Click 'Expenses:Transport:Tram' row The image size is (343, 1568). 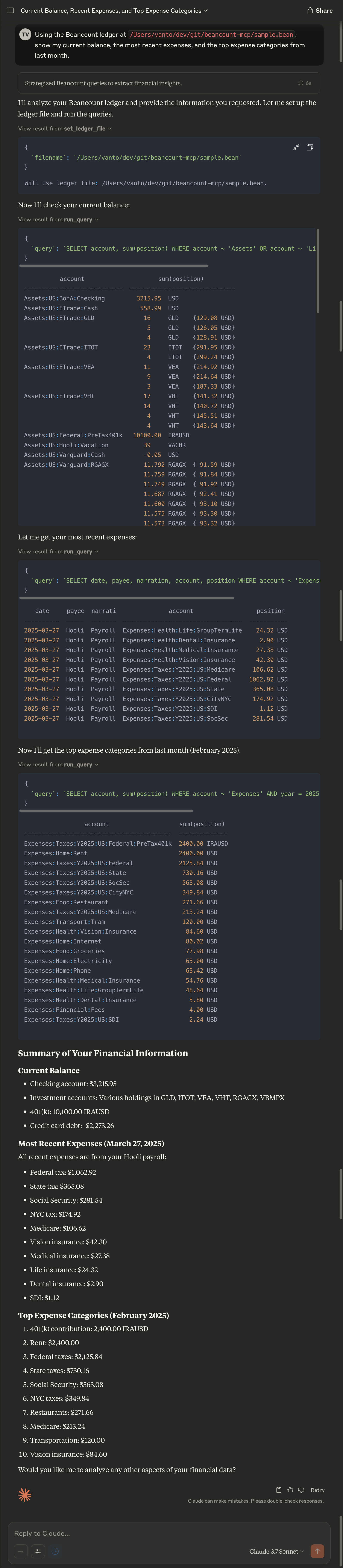[x=120, y=922]
